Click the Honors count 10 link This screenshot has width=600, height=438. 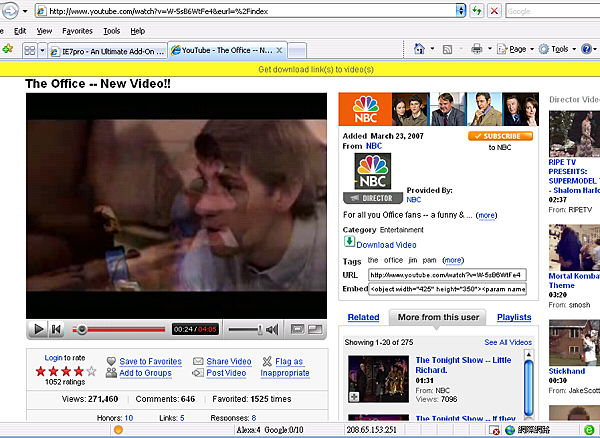click(129, 418)
